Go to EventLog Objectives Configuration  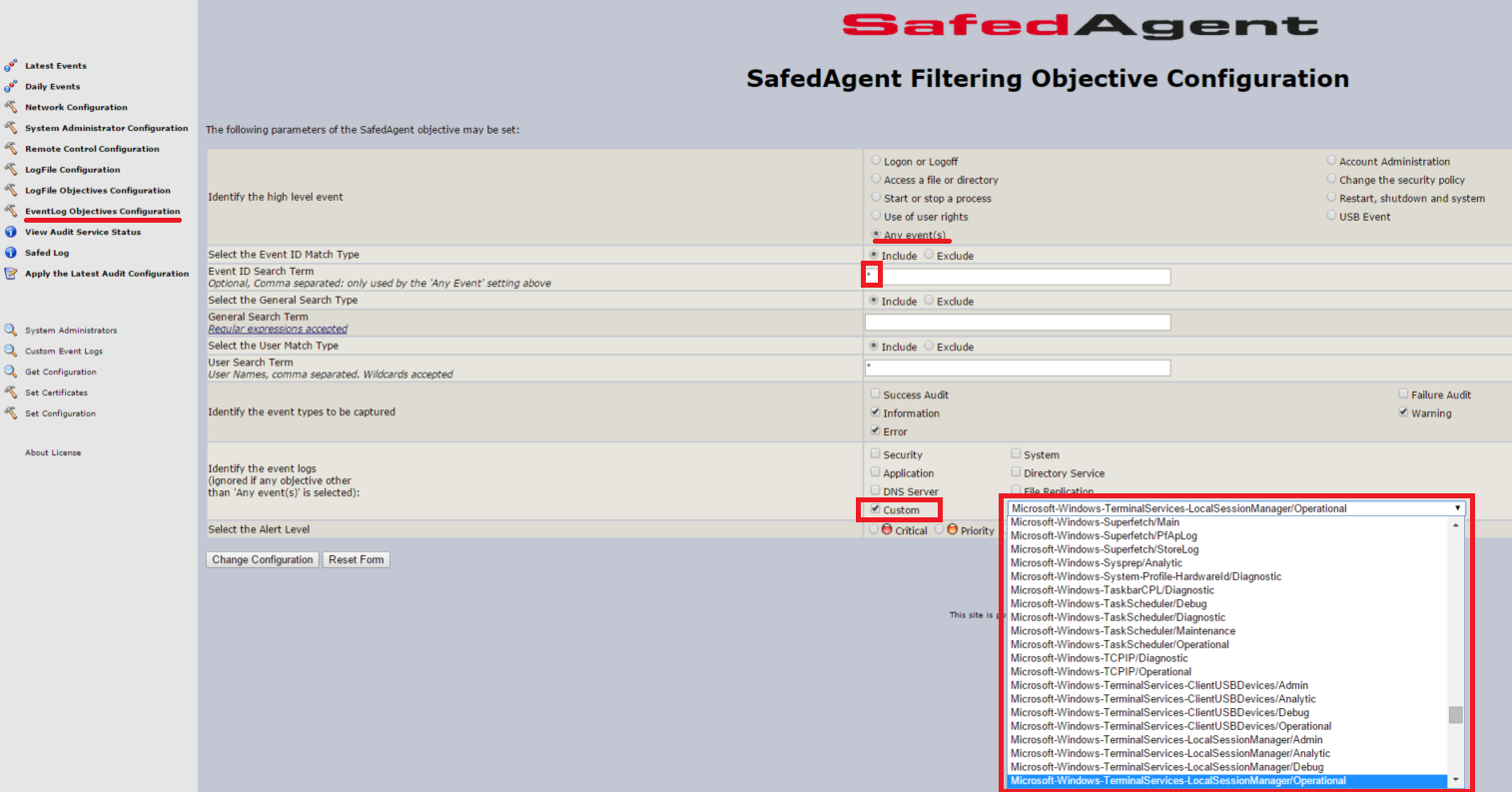[x=103, y=211]
